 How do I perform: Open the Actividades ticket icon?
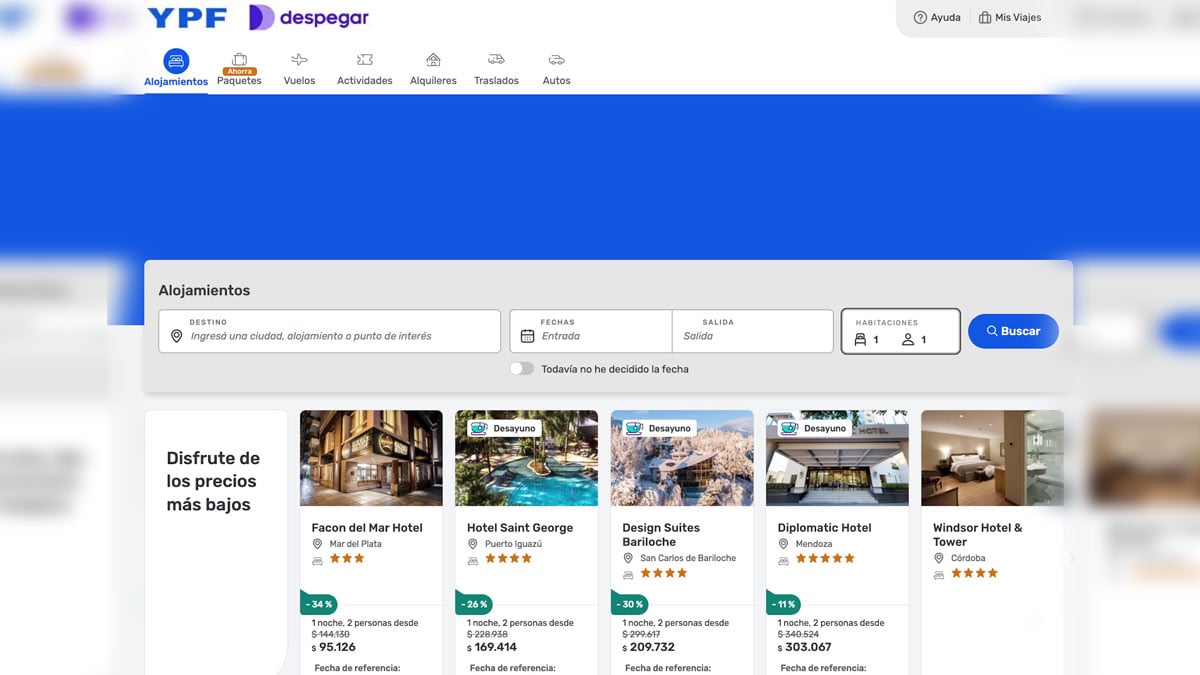coord(365,60)
